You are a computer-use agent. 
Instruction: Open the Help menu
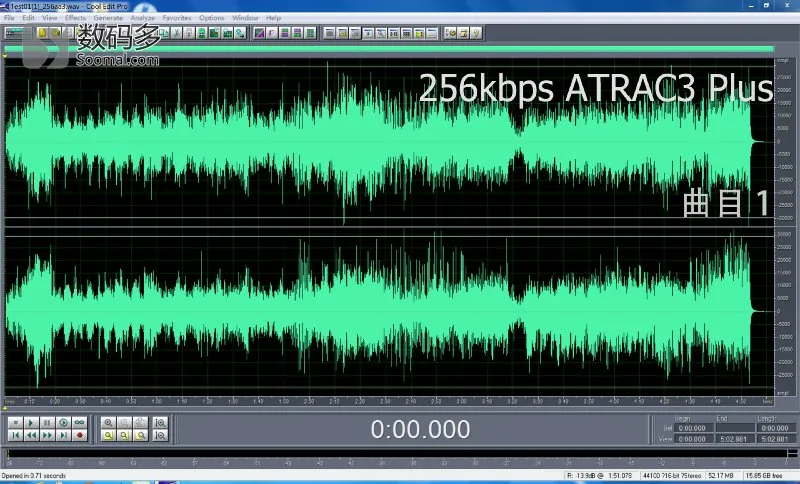pyautogui.click(x=273, y=18)
